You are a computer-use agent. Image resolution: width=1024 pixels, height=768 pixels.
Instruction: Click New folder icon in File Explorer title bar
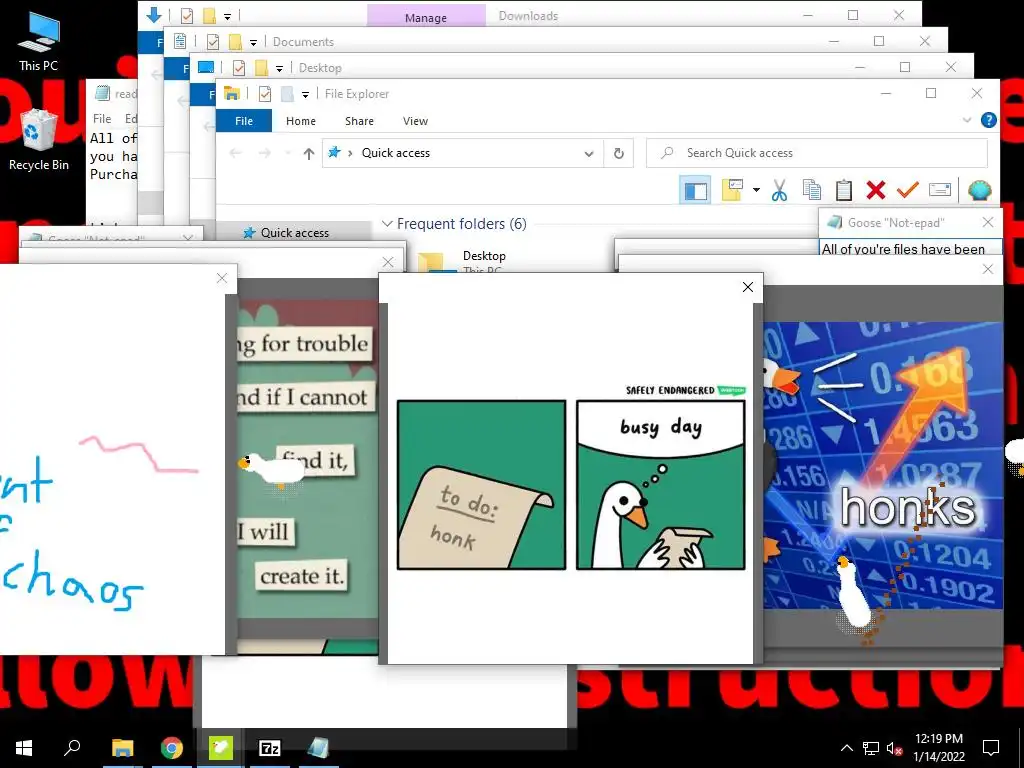pyautogui.click(x=287, y=94)
